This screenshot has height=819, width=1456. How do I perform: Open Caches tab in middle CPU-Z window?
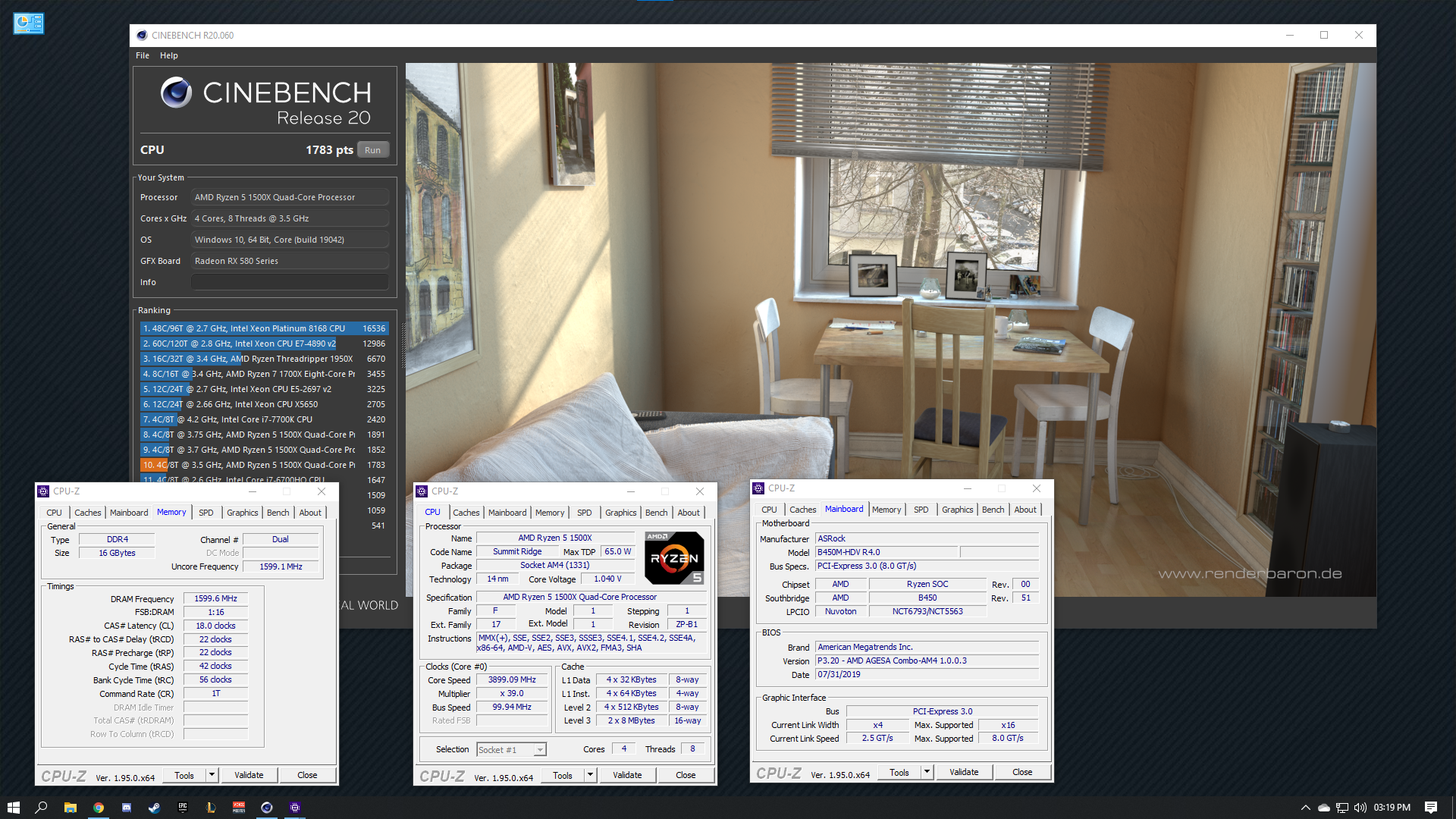click(x=466, y=513)
